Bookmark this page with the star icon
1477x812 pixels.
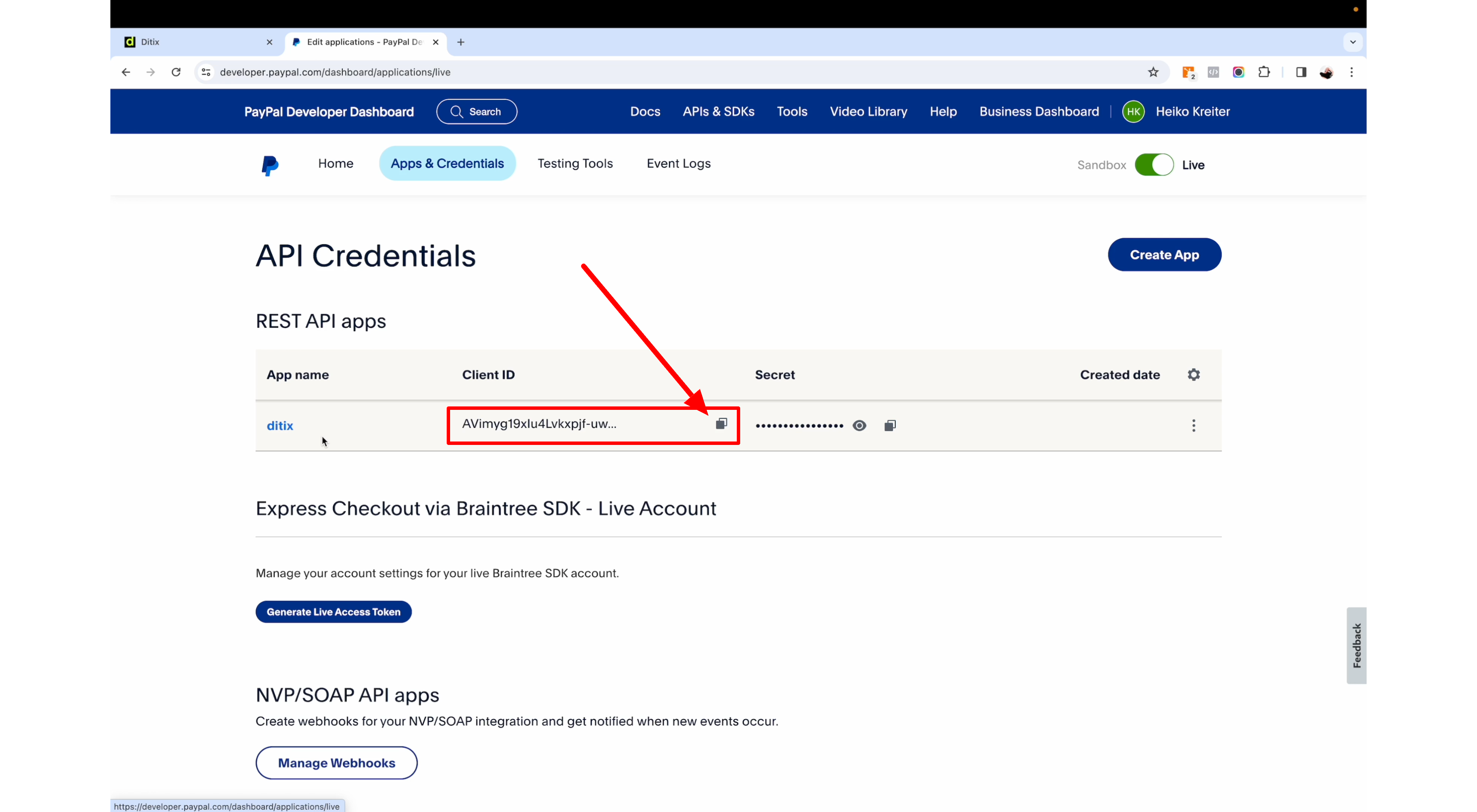click(1153, 72)
